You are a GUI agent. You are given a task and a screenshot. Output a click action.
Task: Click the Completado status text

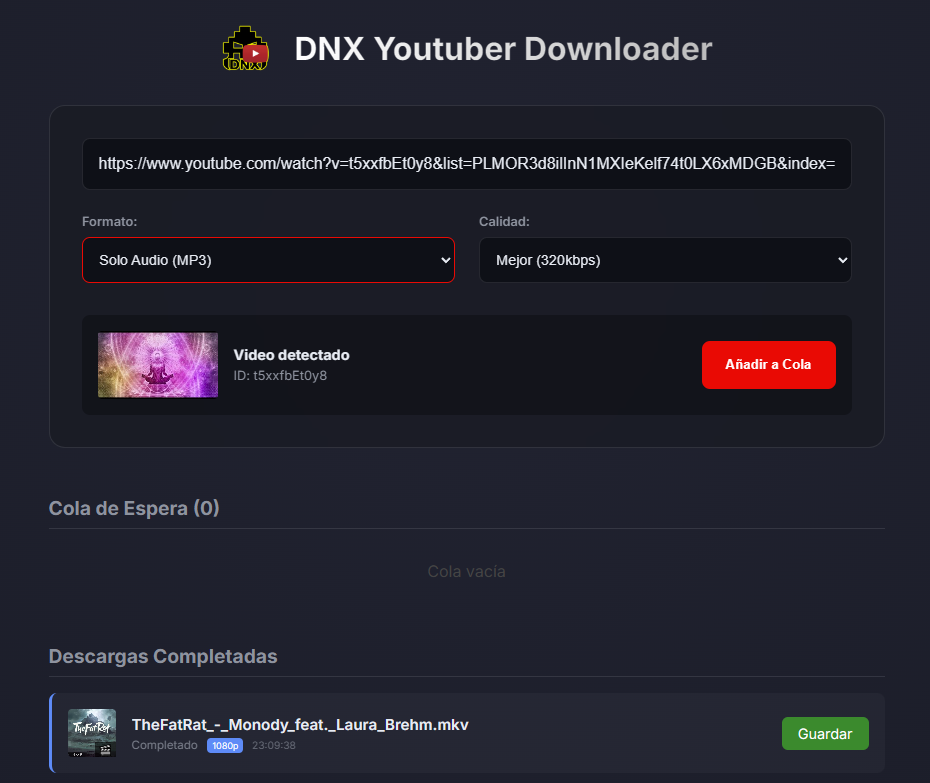[x=164, y=745]
